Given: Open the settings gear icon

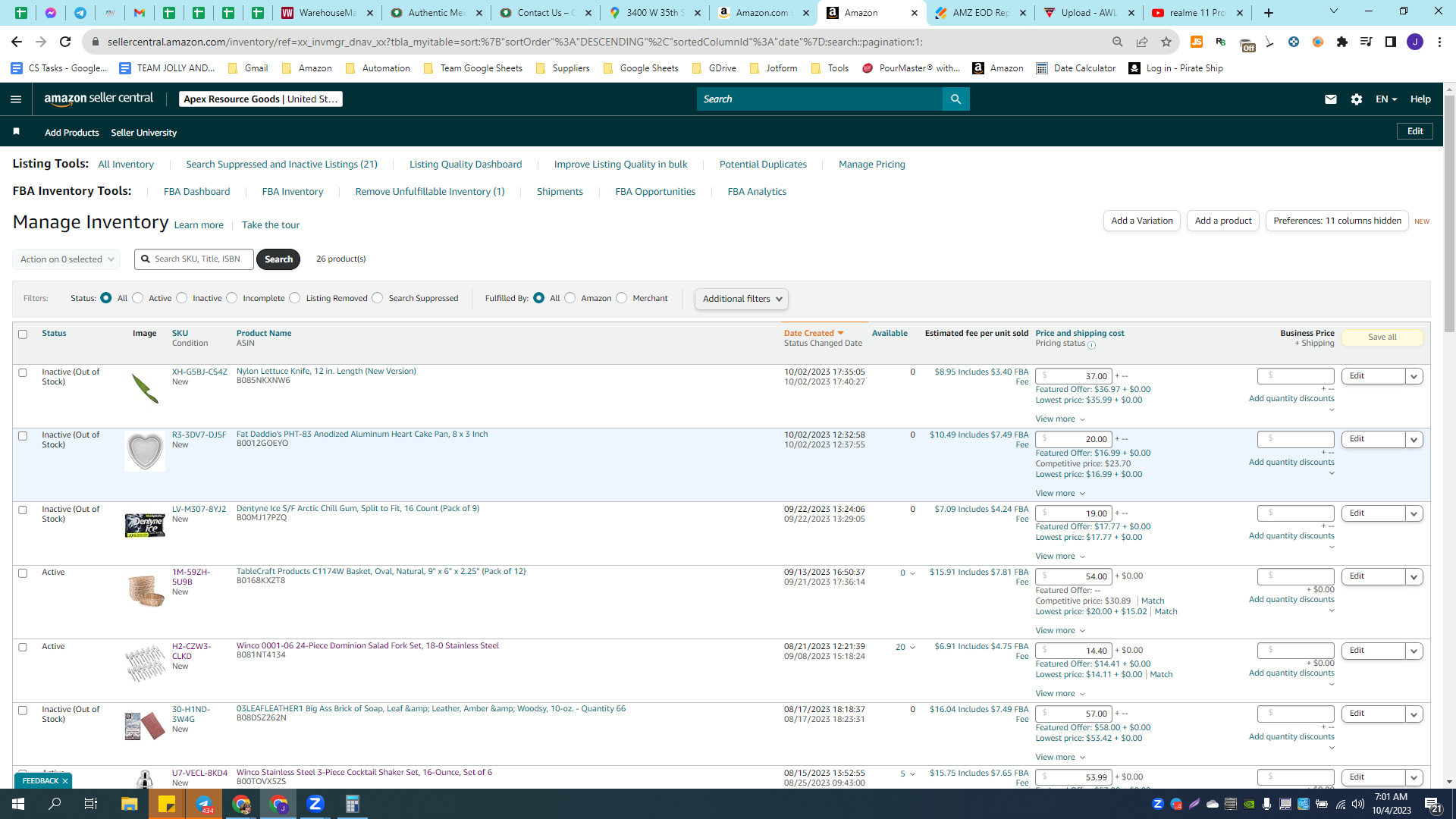Looking at the screenshot, I should tap(1357, 99).
